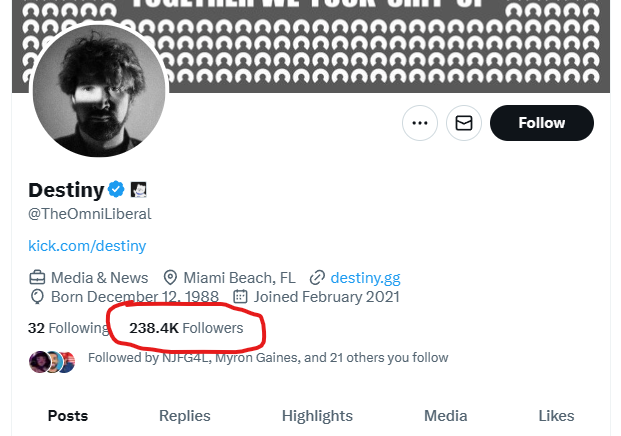Switch to the Highlights tab
This screenshot has width=621, height=436.
click(317, 416)
